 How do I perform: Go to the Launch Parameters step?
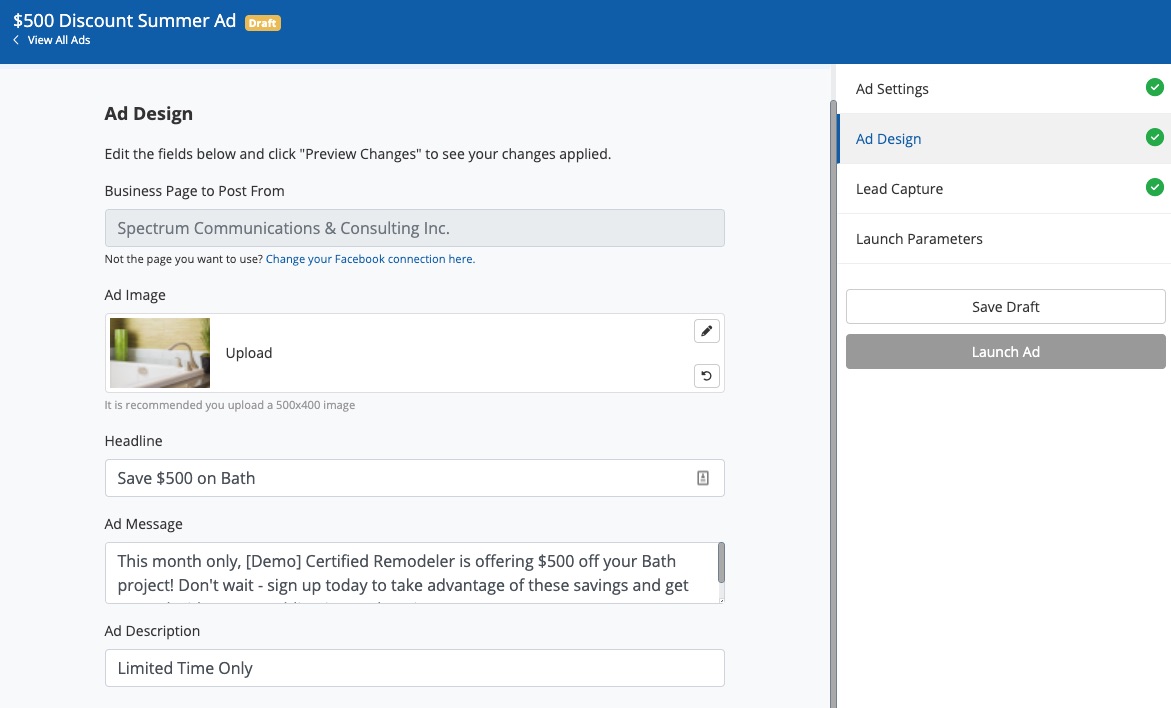pyautogui.click(x=919, y=239)
